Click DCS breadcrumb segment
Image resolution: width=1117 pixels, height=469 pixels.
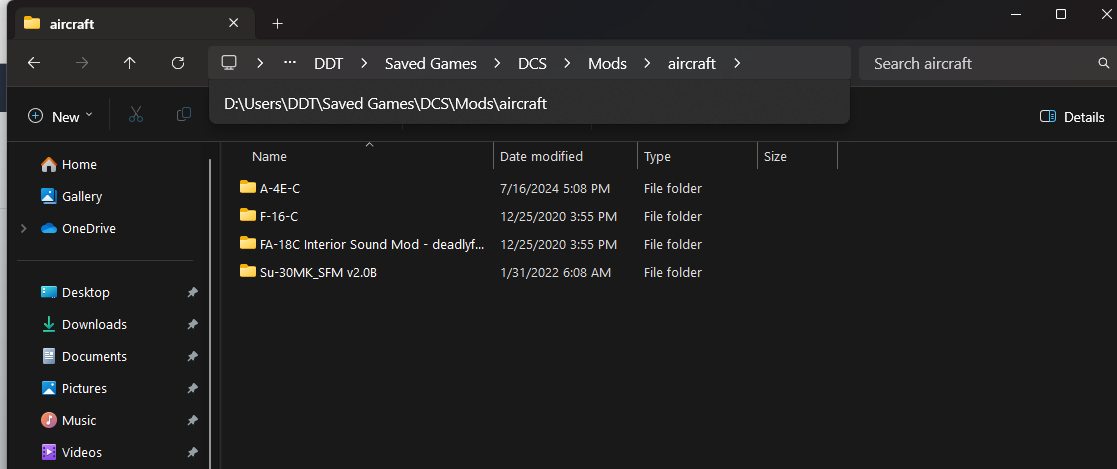point(532,63)
